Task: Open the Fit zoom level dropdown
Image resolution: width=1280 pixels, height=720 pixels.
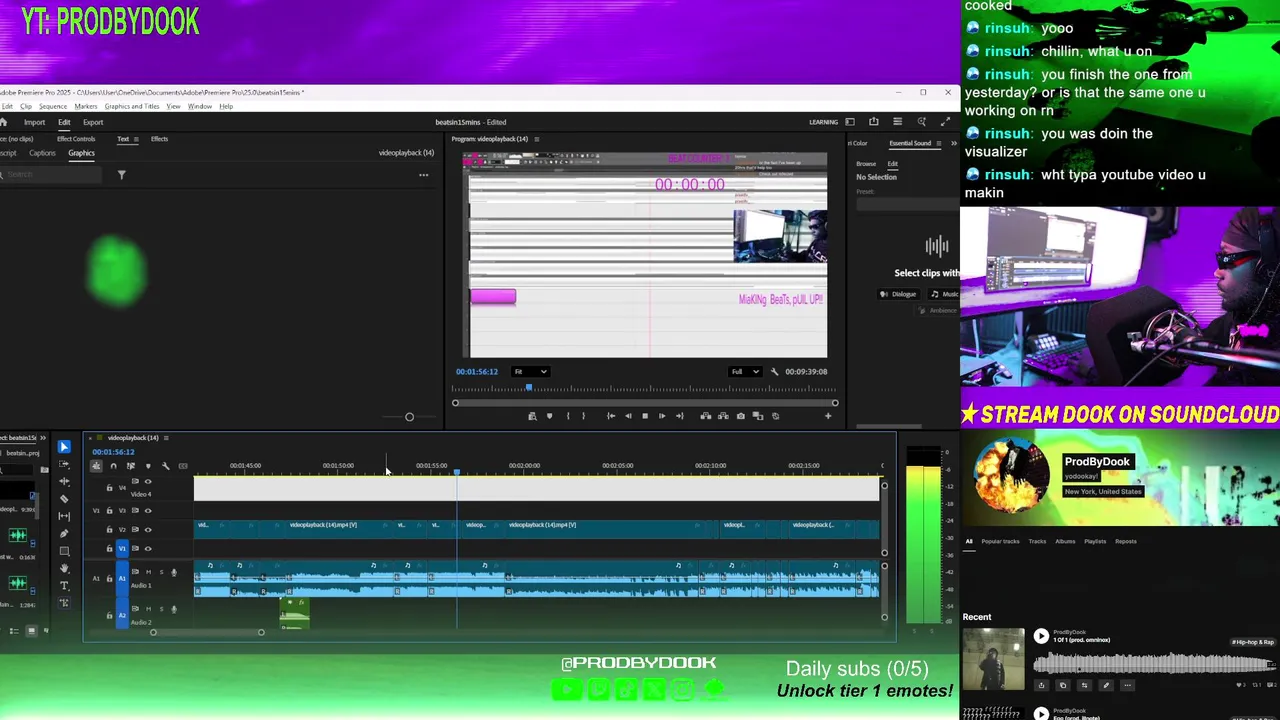Action: pos(530,372)
